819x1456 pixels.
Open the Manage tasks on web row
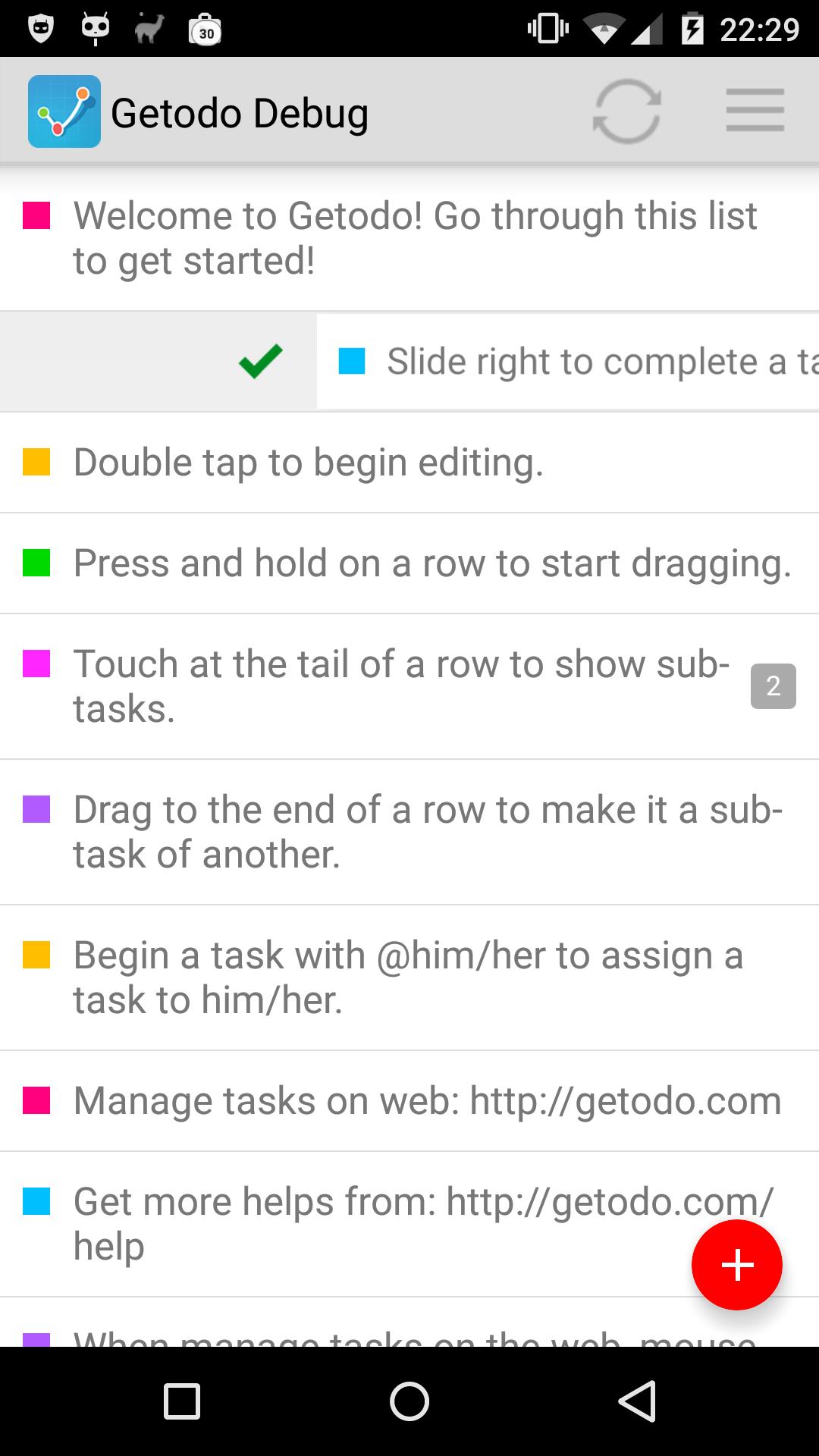tap(427, 1101)
